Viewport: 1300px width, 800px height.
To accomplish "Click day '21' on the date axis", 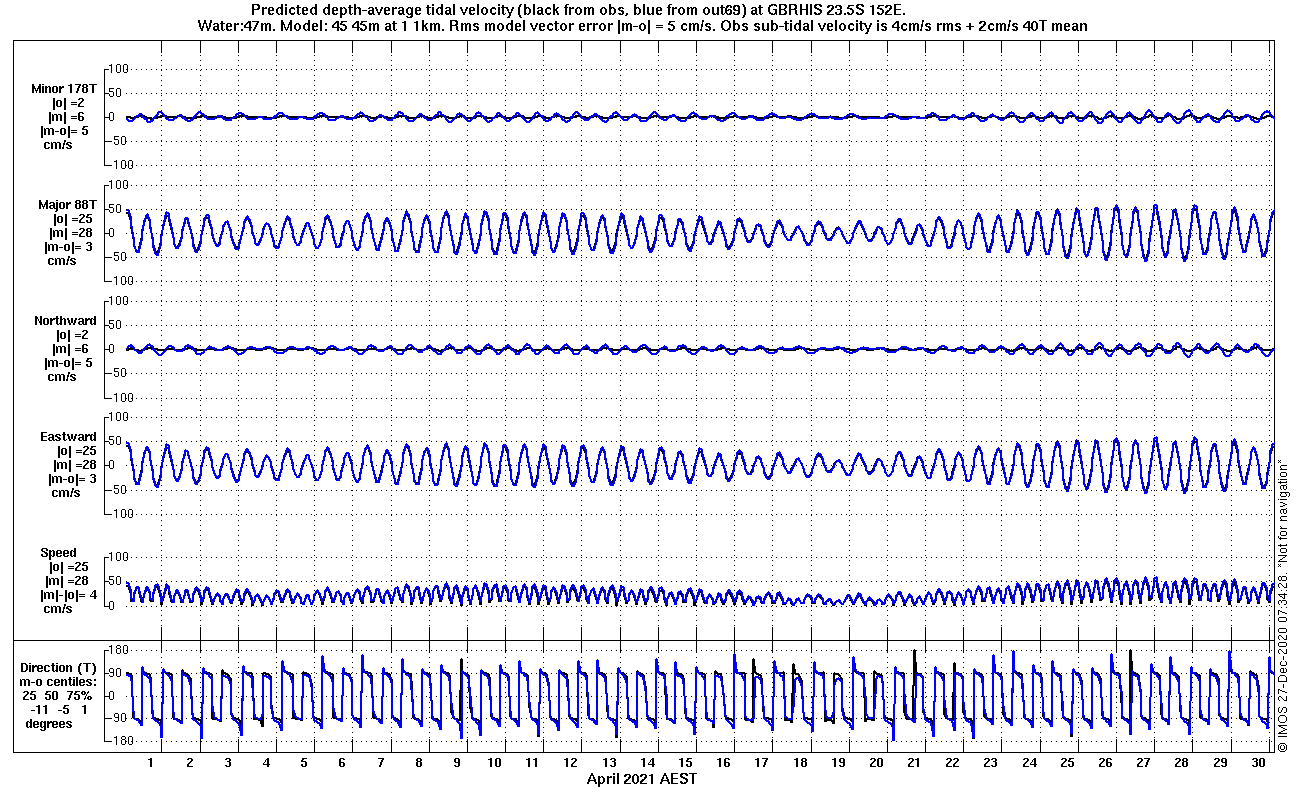I will [x=914, y=762].
